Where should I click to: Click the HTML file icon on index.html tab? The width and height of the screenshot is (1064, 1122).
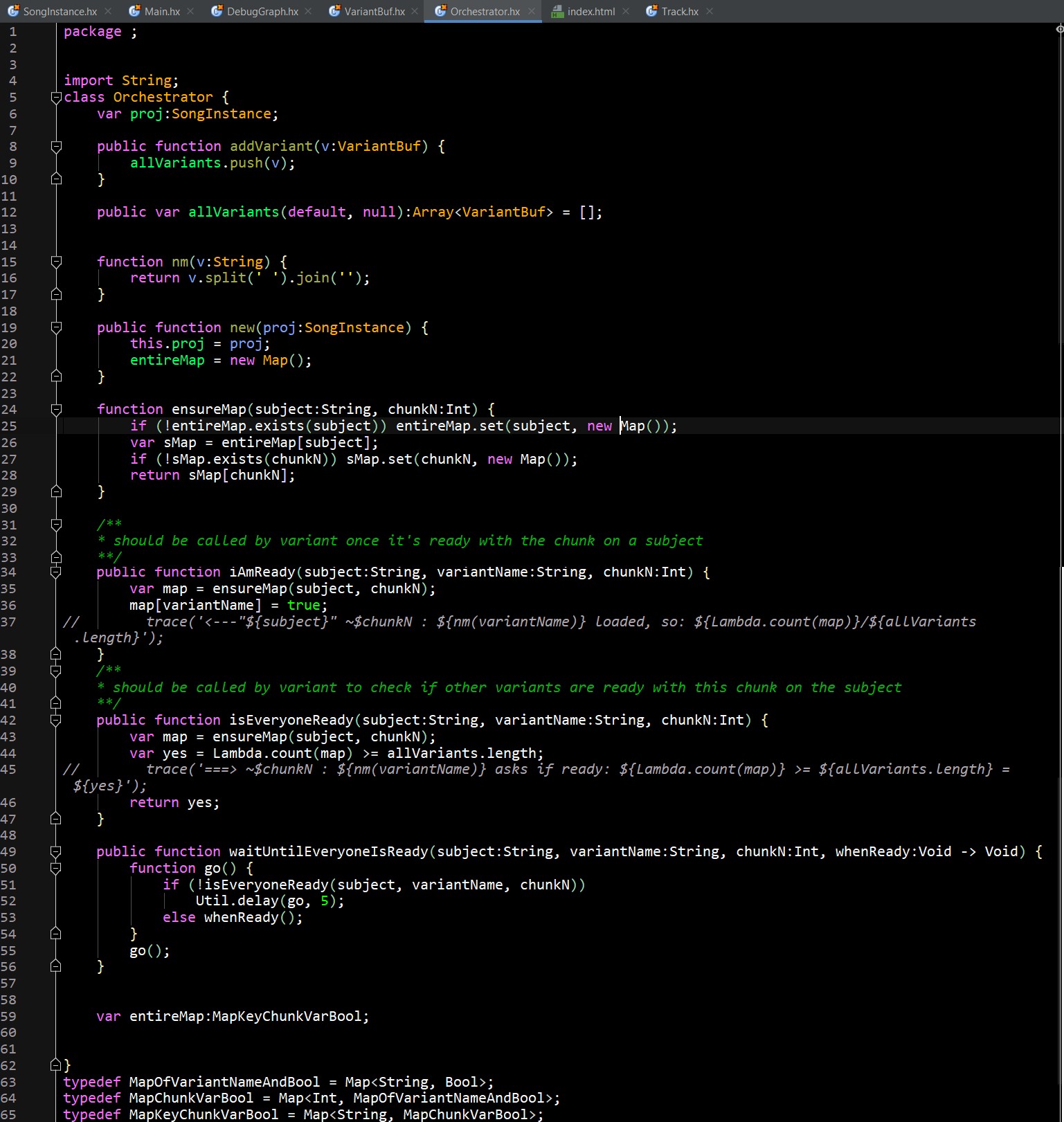tap(557, 11)
